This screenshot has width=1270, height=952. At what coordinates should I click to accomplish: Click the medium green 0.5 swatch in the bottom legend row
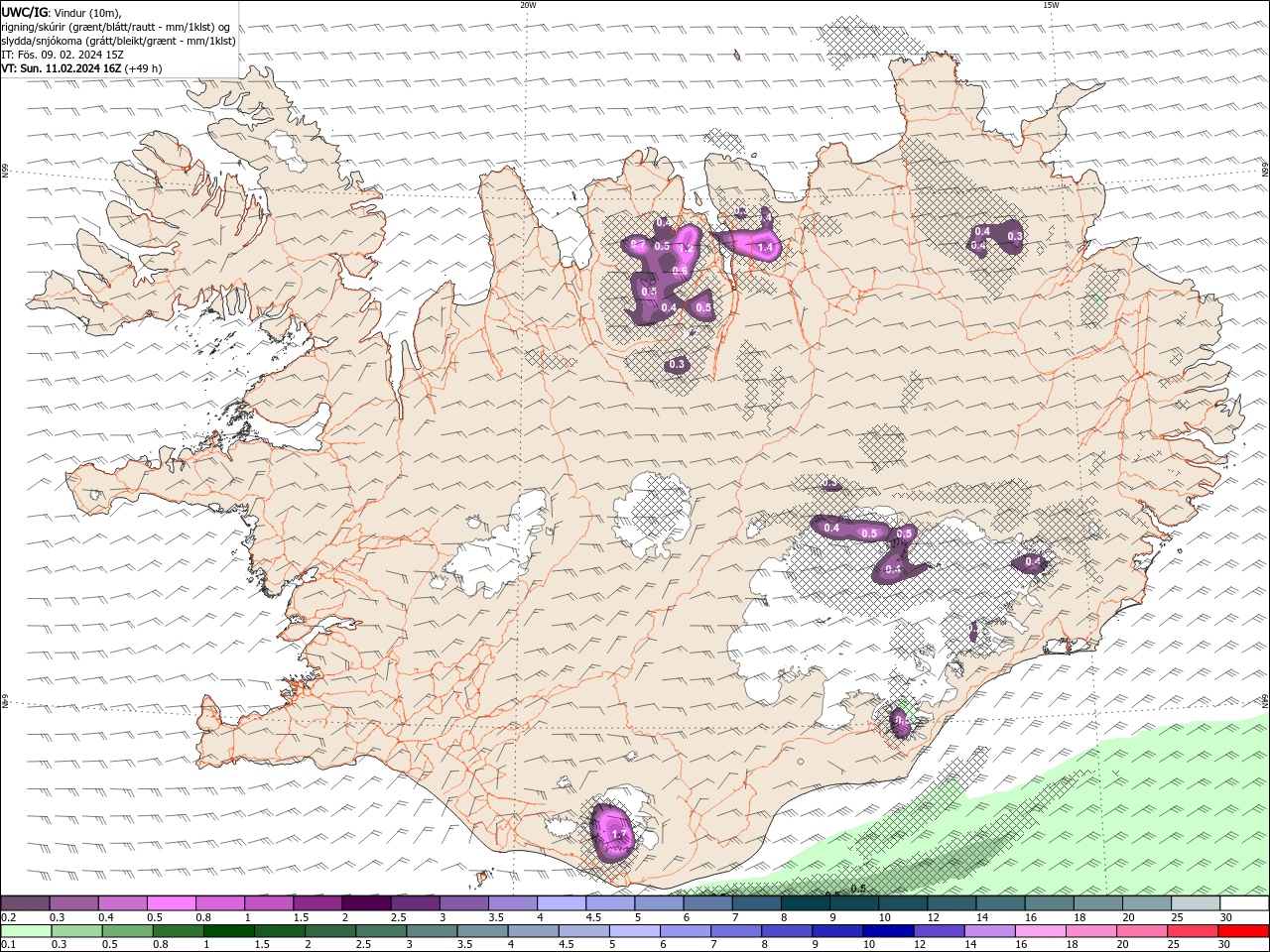pos(127,931)
